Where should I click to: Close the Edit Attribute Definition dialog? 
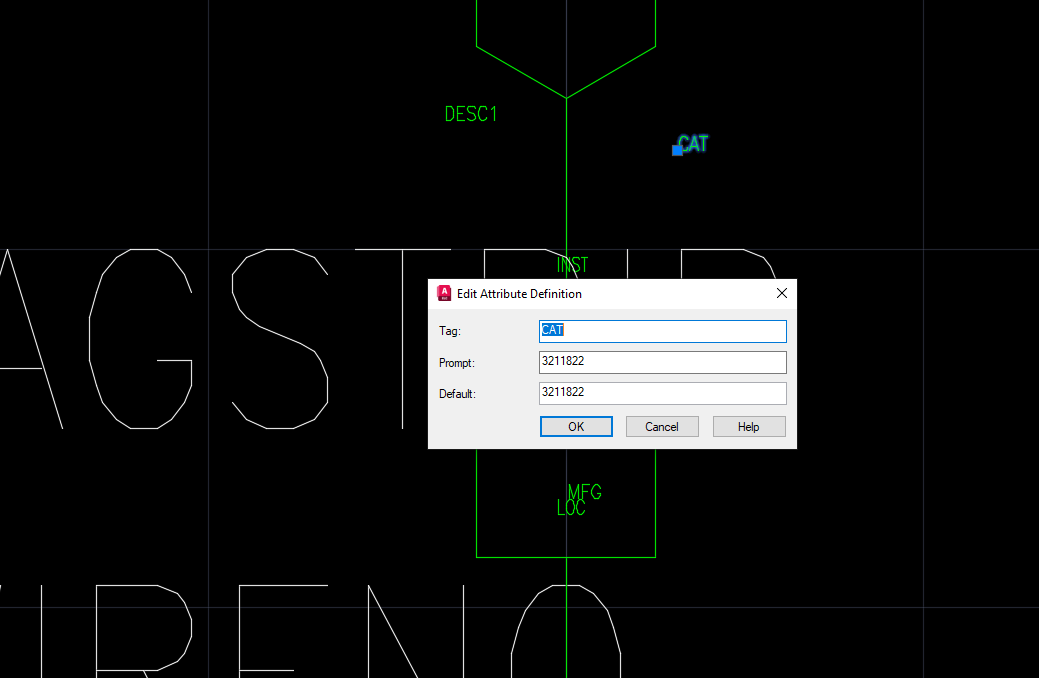tap(781, 293)
